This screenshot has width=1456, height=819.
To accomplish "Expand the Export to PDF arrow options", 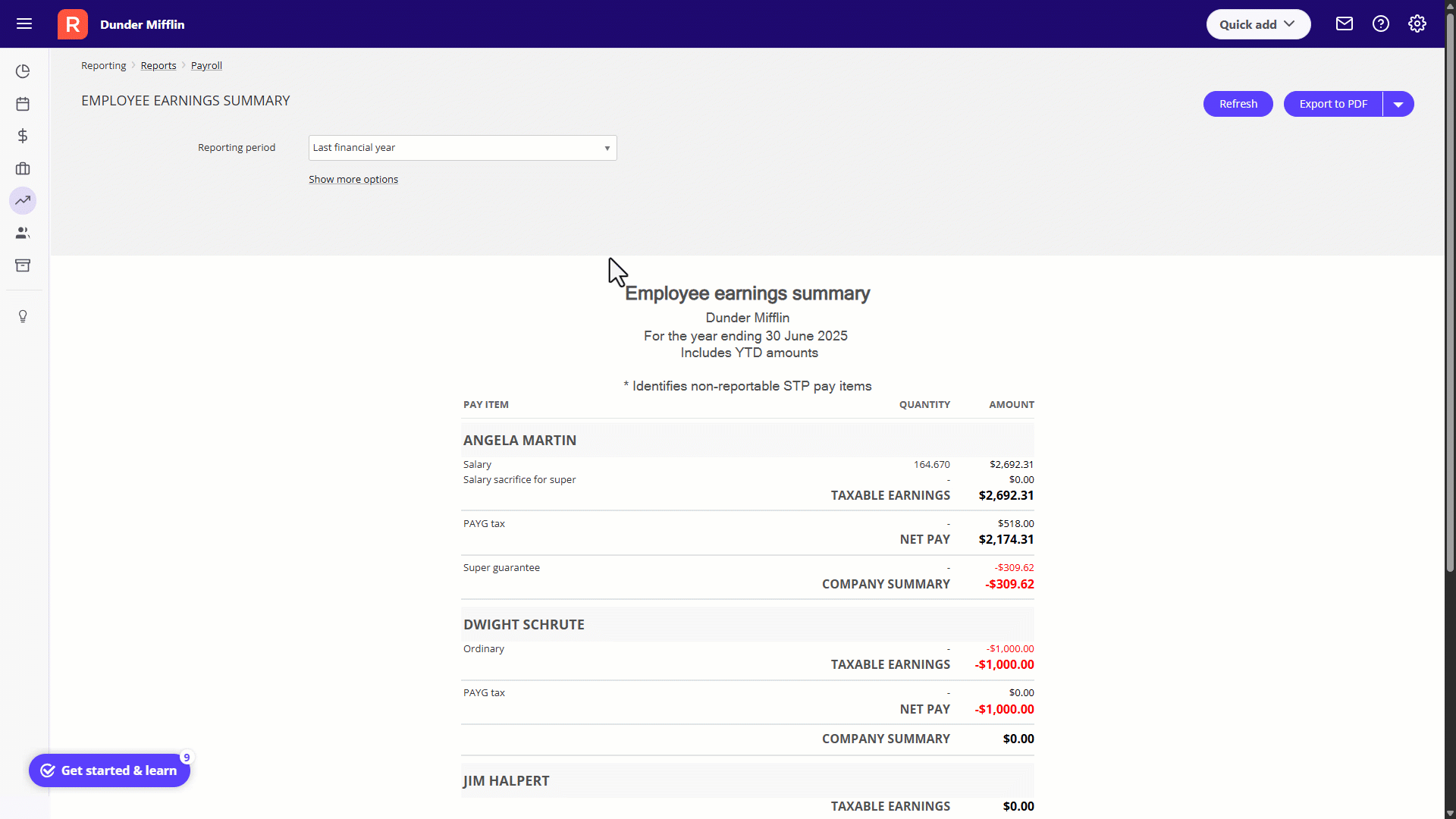I will pos(1398,104).
